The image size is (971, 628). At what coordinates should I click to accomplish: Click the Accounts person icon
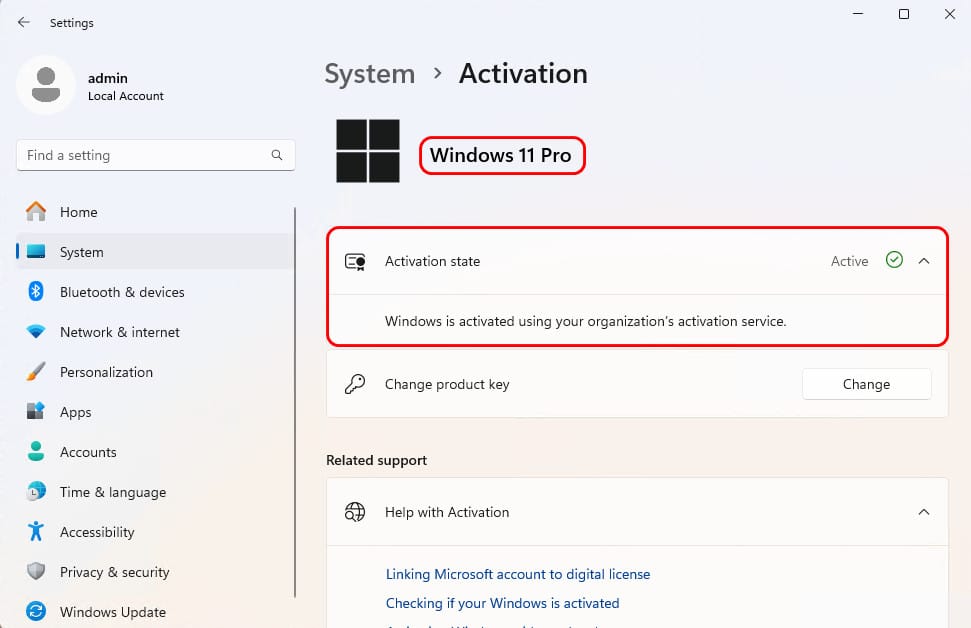(x=36, y=451)
